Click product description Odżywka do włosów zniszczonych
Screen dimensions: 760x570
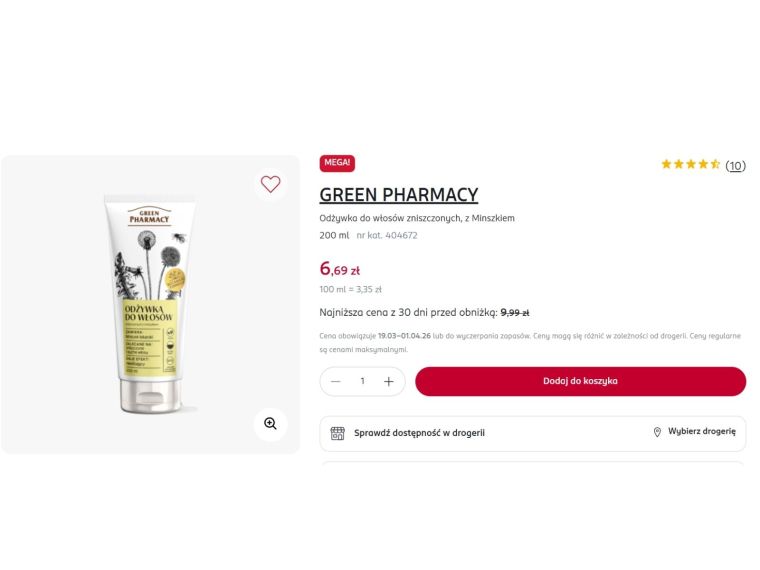click(417, 218)
